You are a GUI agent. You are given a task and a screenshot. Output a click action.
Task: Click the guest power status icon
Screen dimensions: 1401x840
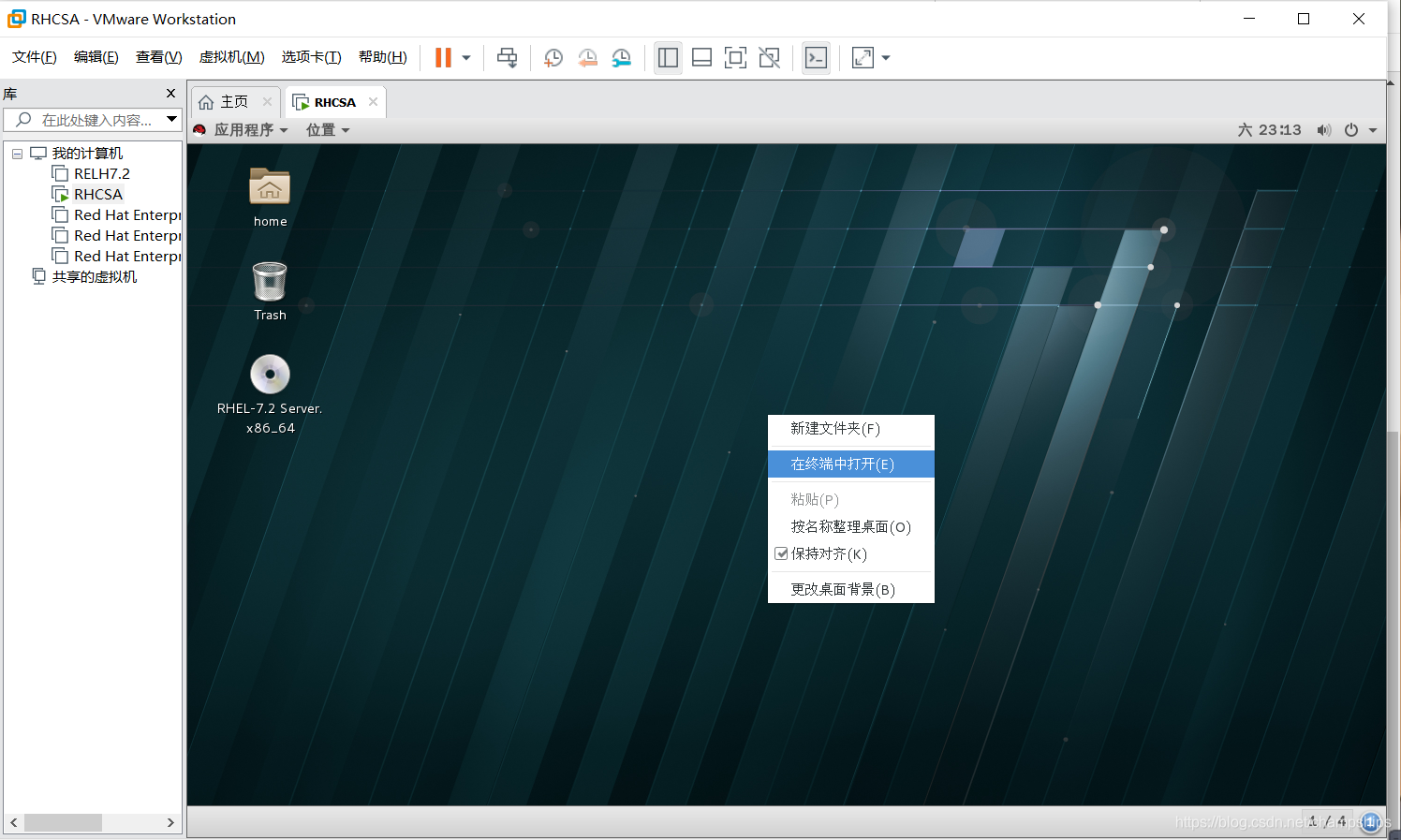[x=1350, y=129]
